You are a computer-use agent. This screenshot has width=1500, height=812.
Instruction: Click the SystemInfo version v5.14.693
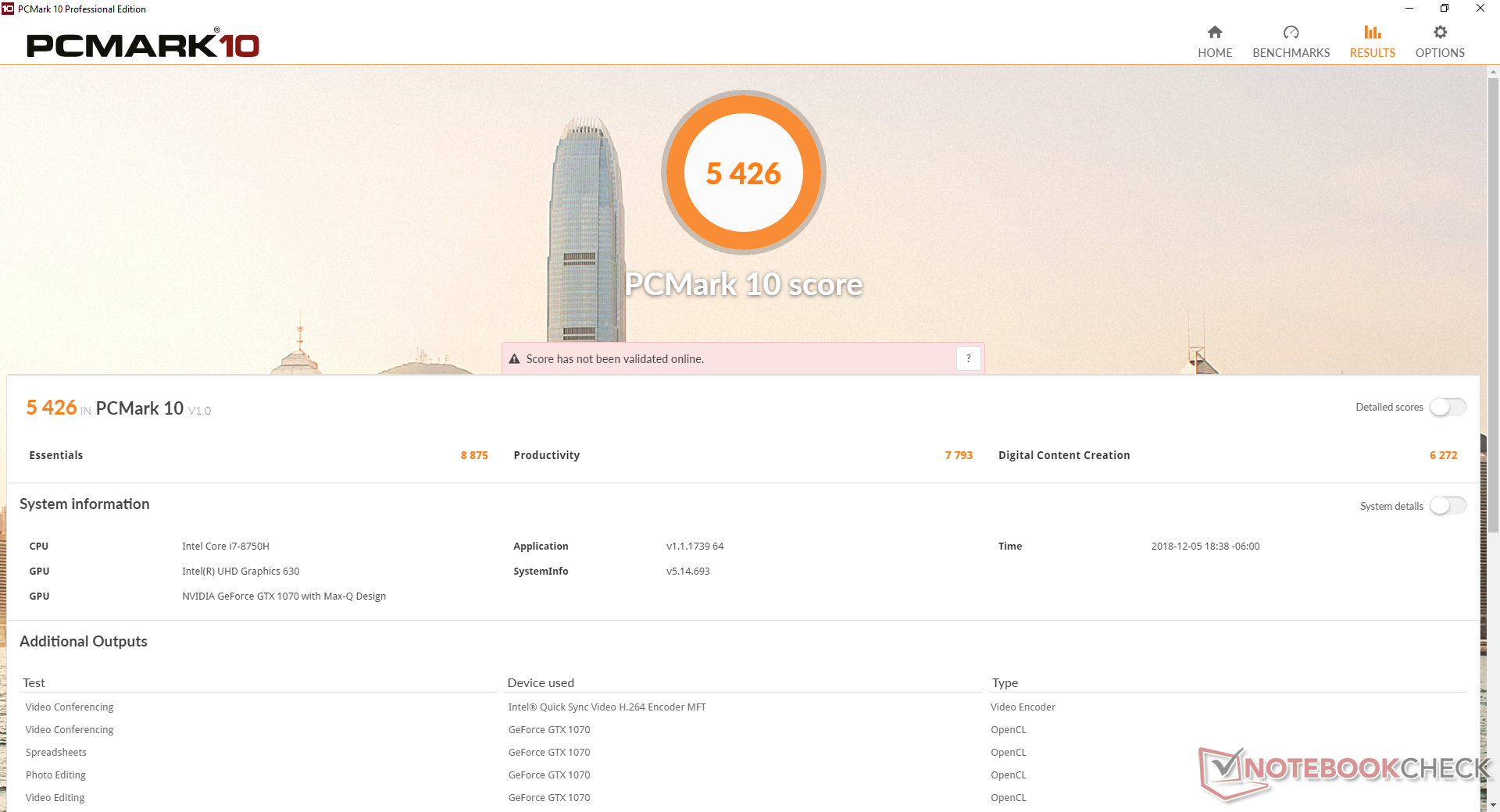point(688,572)
